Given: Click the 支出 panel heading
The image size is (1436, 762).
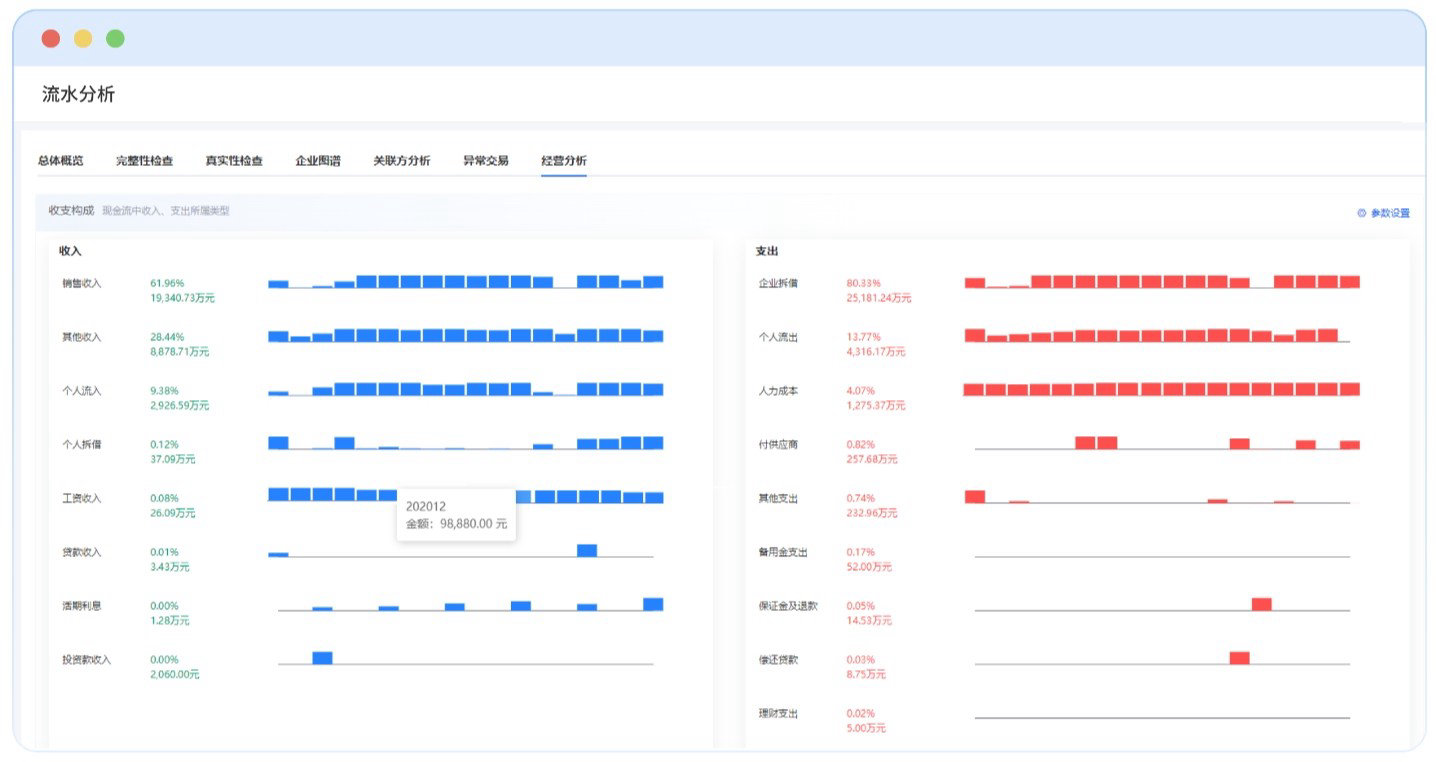Looking at the screenshot, I should pos(767,251).
